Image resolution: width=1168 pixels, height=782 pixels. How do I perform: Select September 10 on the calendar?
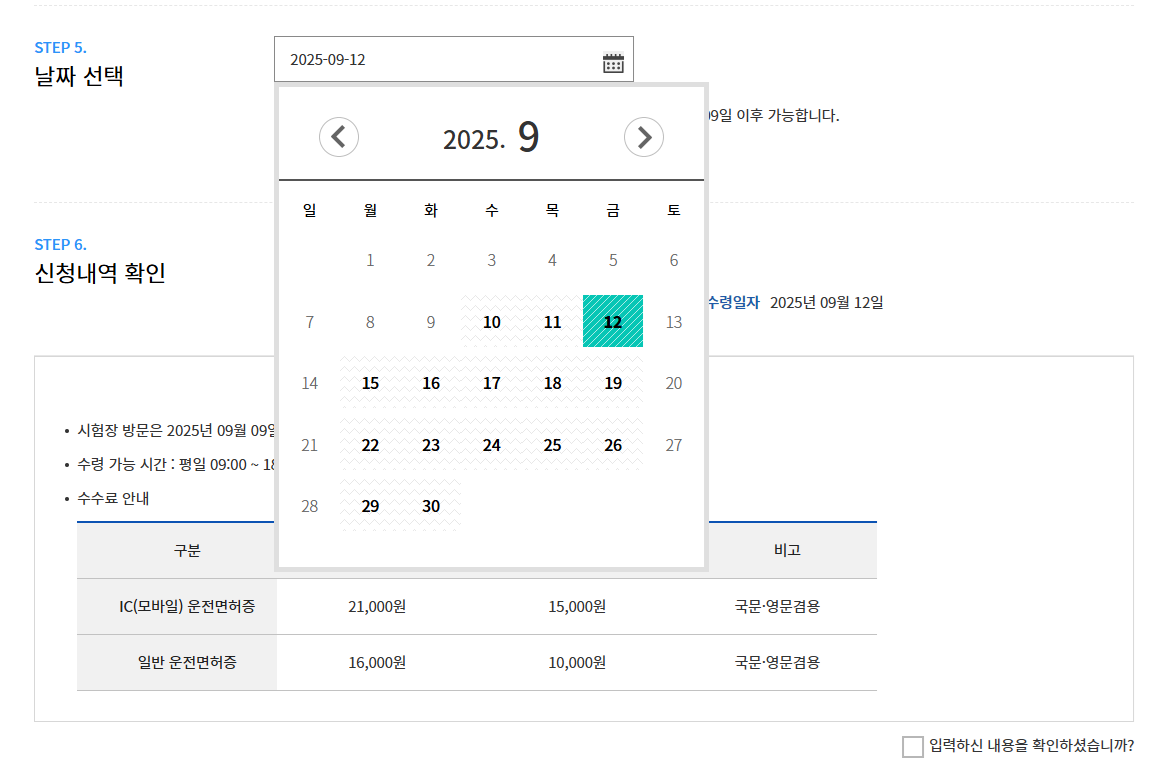click(491, 322)
